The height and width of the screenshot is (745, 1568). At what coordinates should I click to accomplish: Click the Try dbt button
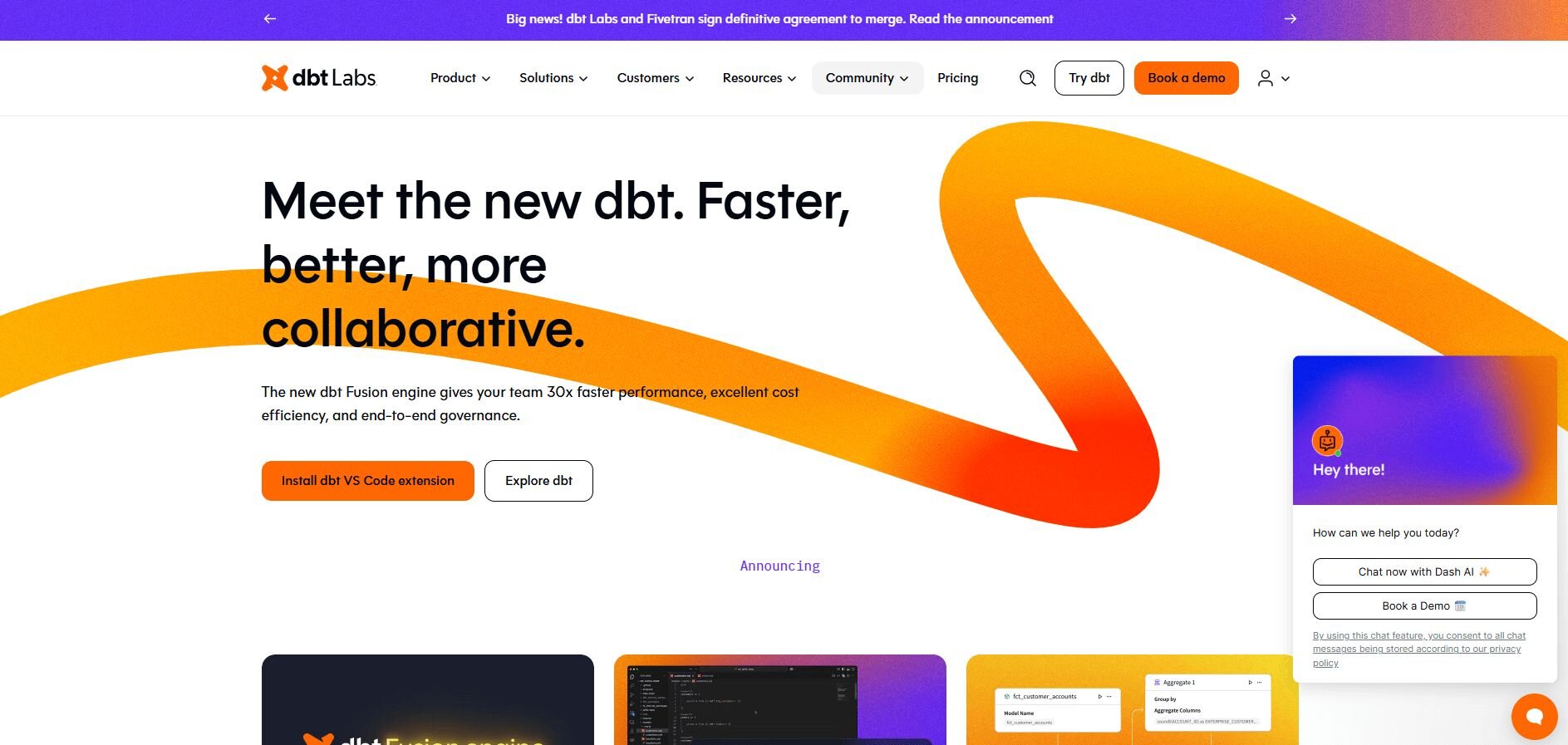pos(1089,78)
